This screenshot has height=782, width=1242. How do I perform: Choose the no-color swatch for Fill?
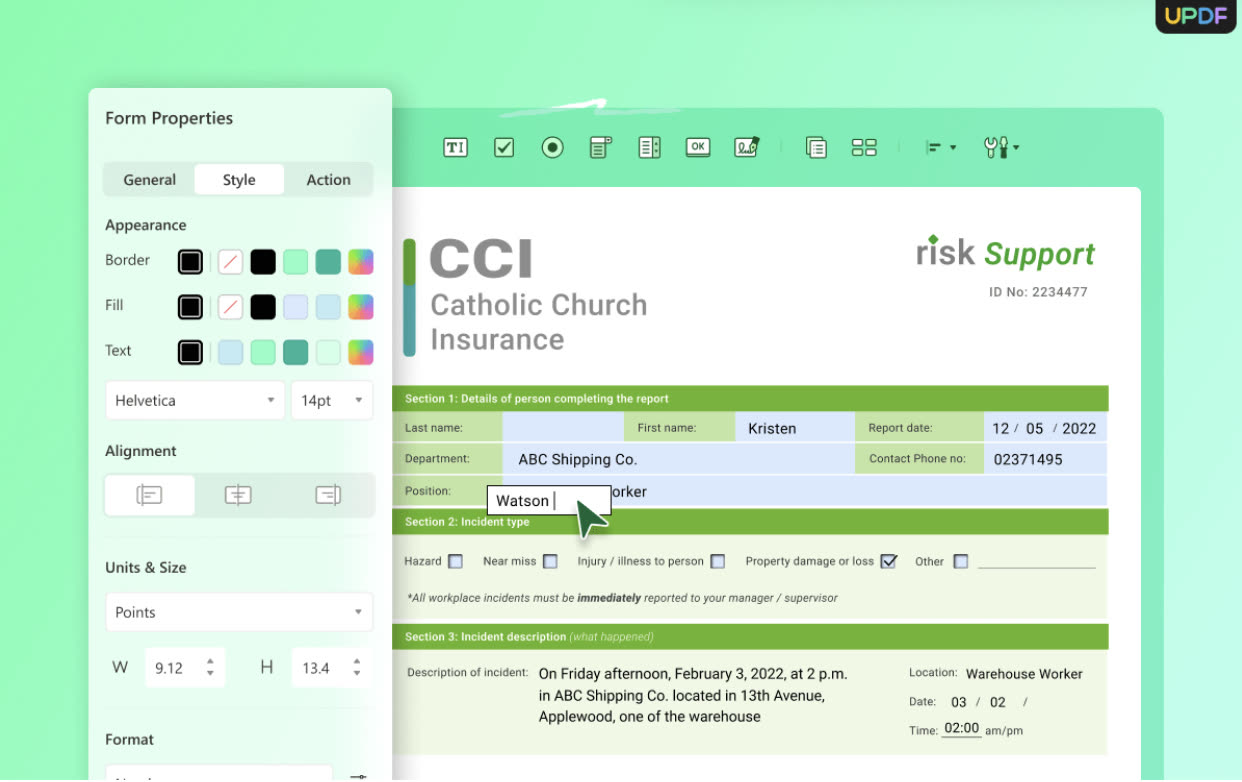tap(231, 307)
